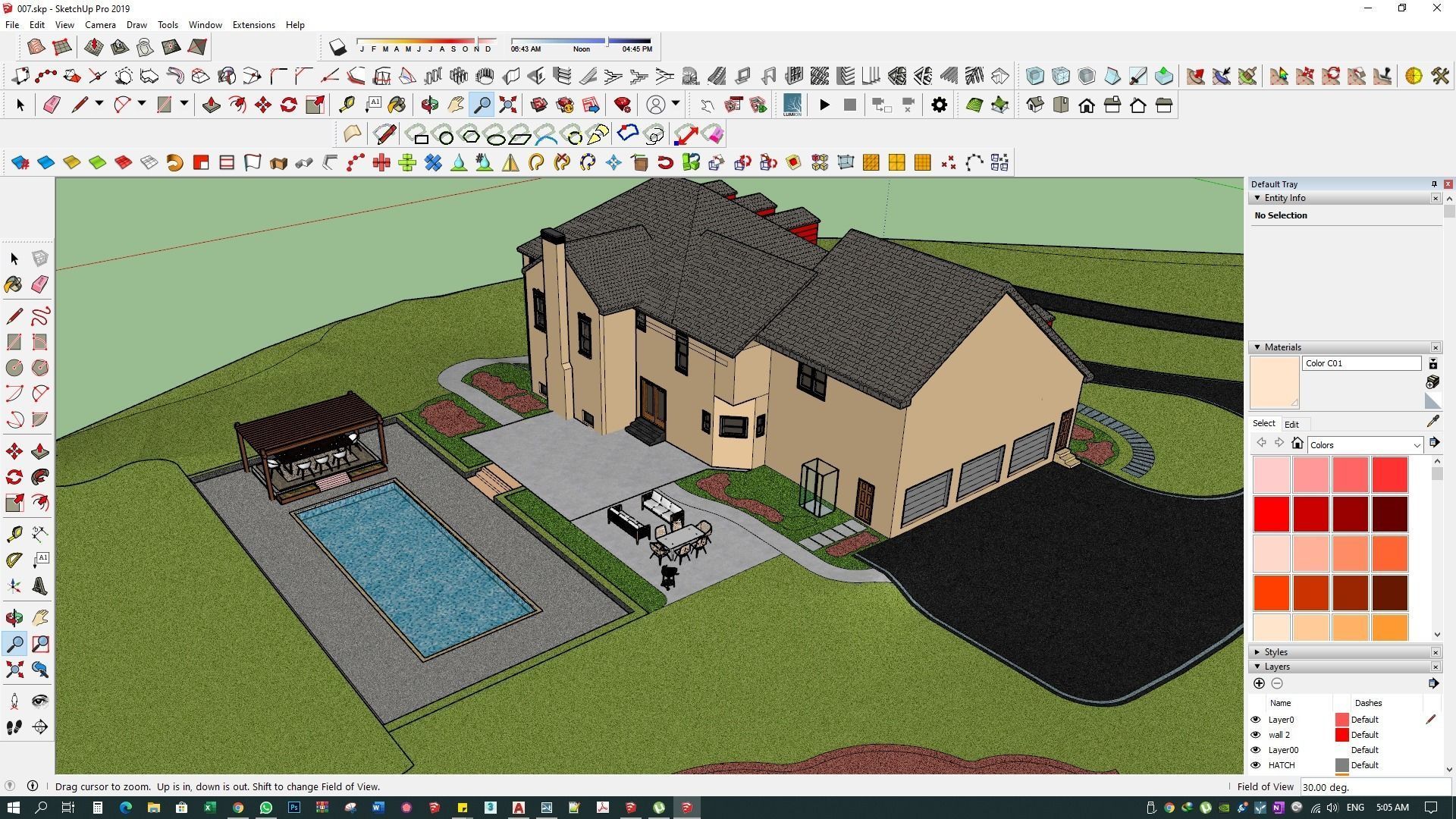Open the Draw menu
Viewport: 1456px width, 819px height.
[136, 25]
